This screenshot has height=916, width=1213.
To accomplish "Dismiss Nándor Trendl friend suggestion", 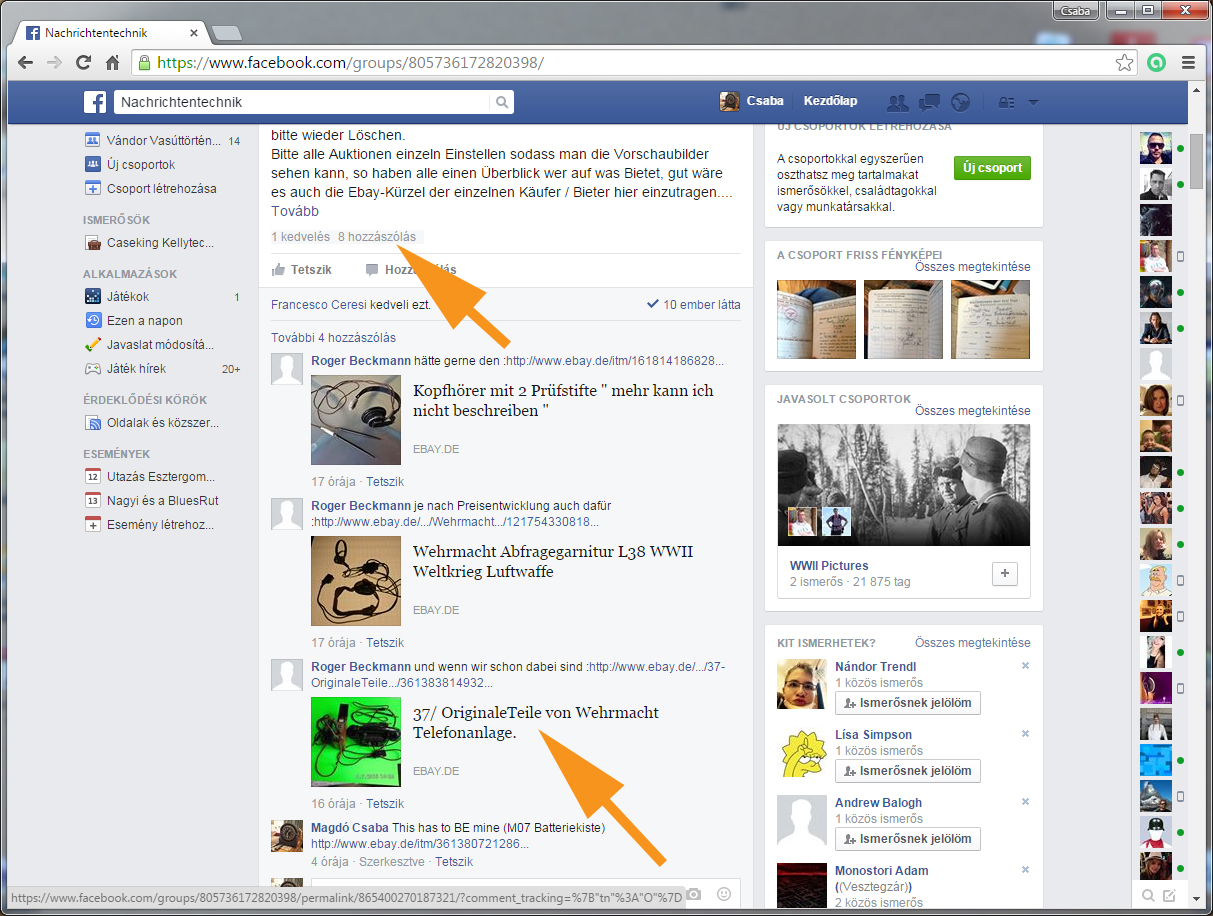I will point(1025,666).
